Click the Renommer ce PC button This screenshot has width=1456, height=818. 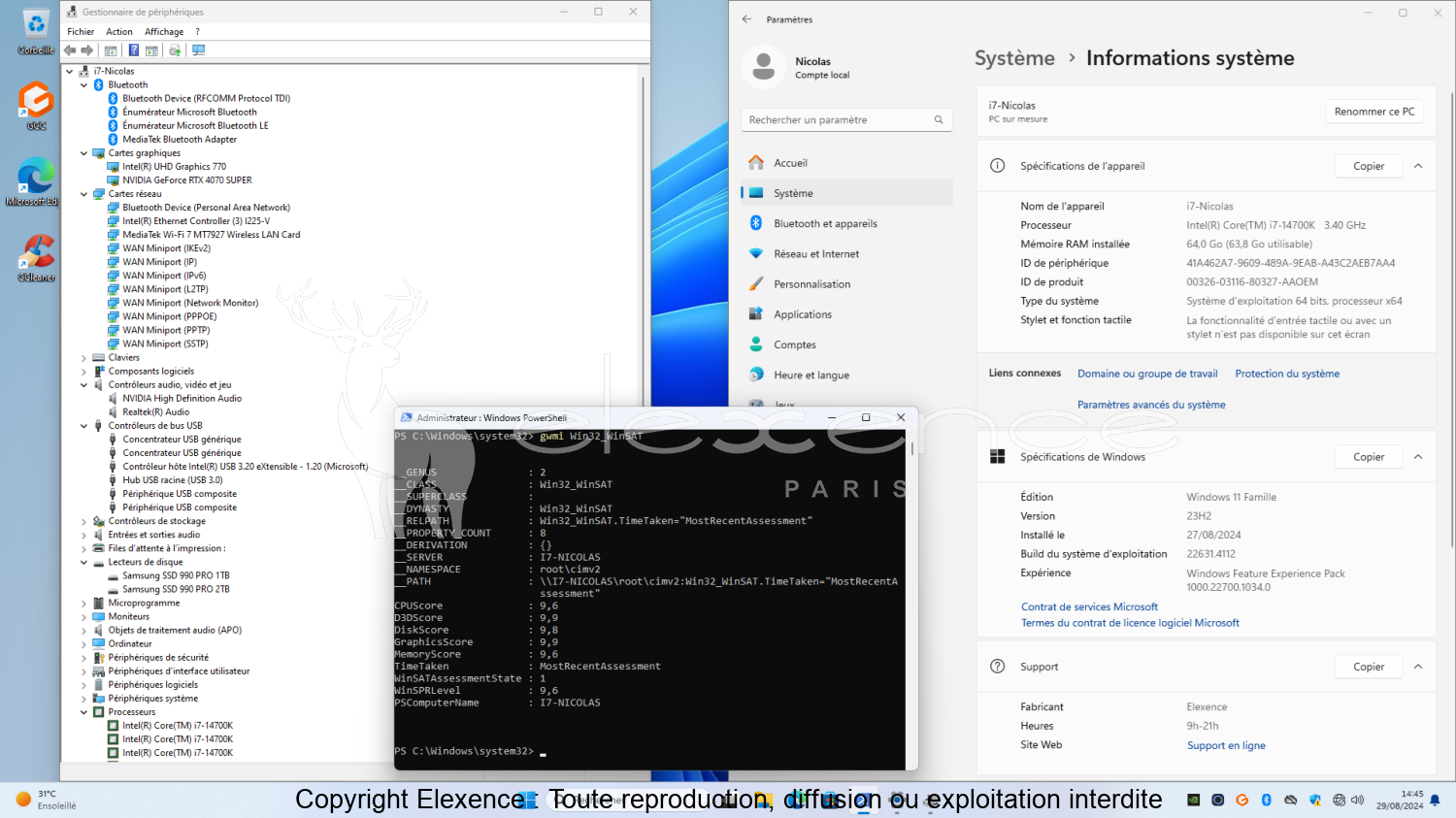click(1373, 112)
